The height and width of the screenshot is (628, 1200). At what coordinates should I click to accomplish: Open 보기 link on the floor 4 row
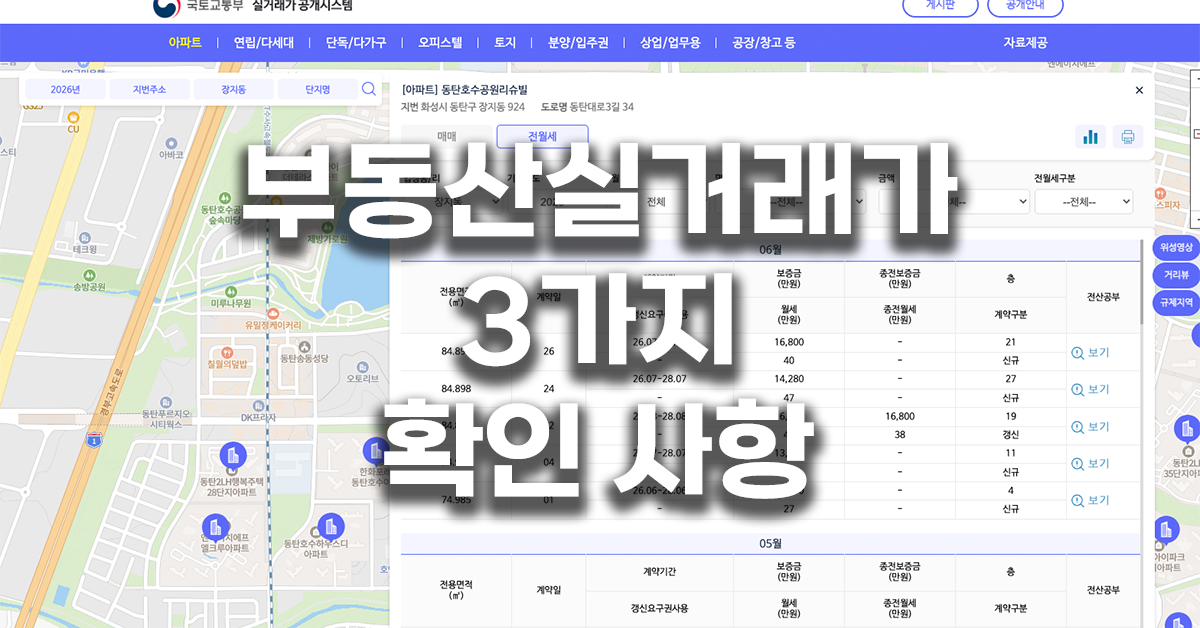pos(1090,500)
